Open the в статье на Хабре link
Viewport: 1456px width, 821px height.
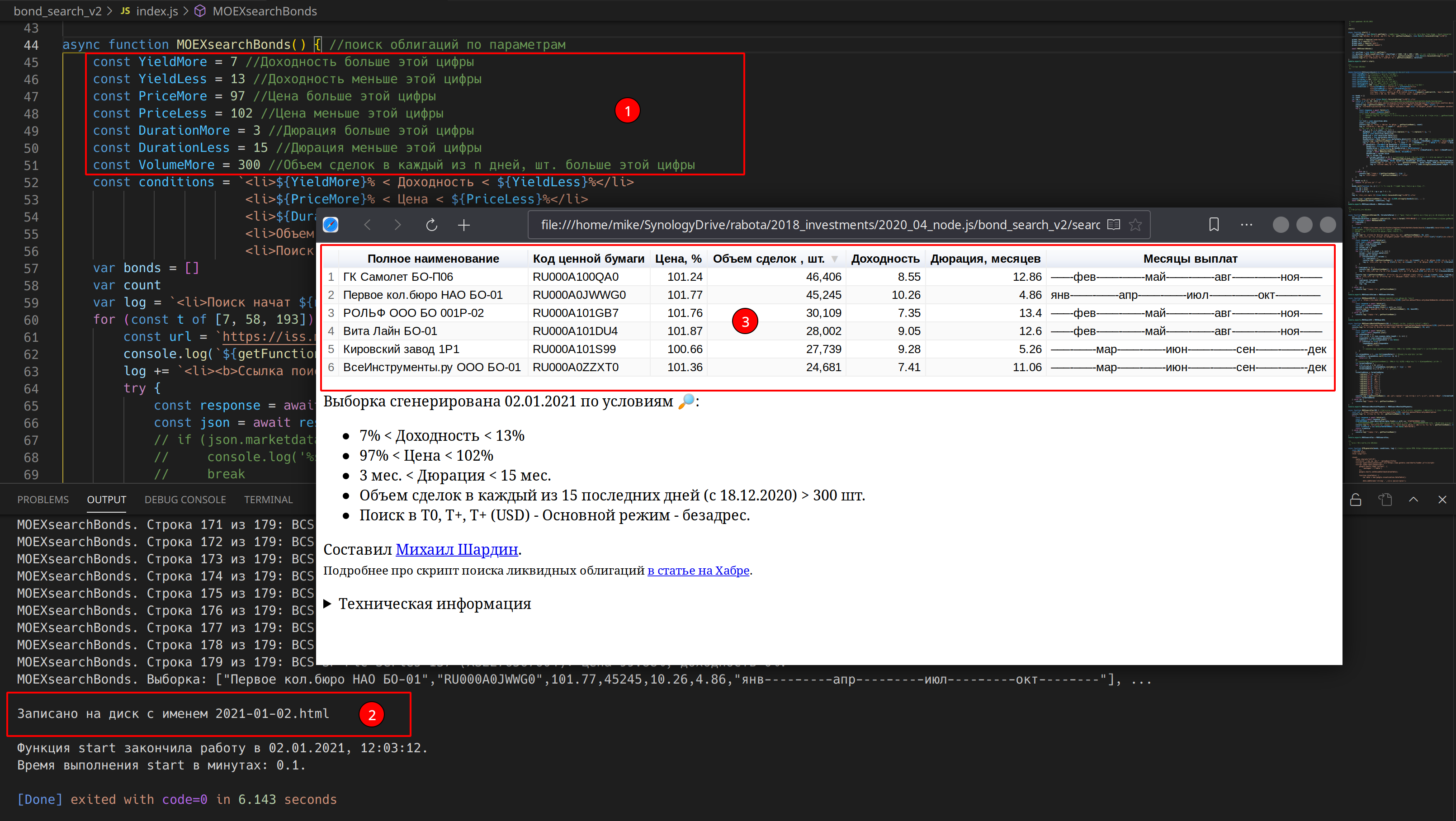coord(699,571)
